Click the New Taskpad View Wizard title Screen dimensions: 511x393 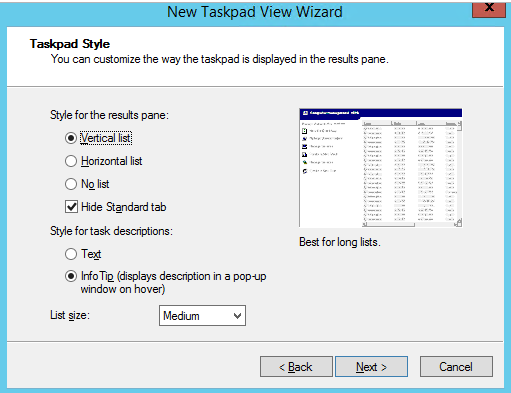(255, 12)
